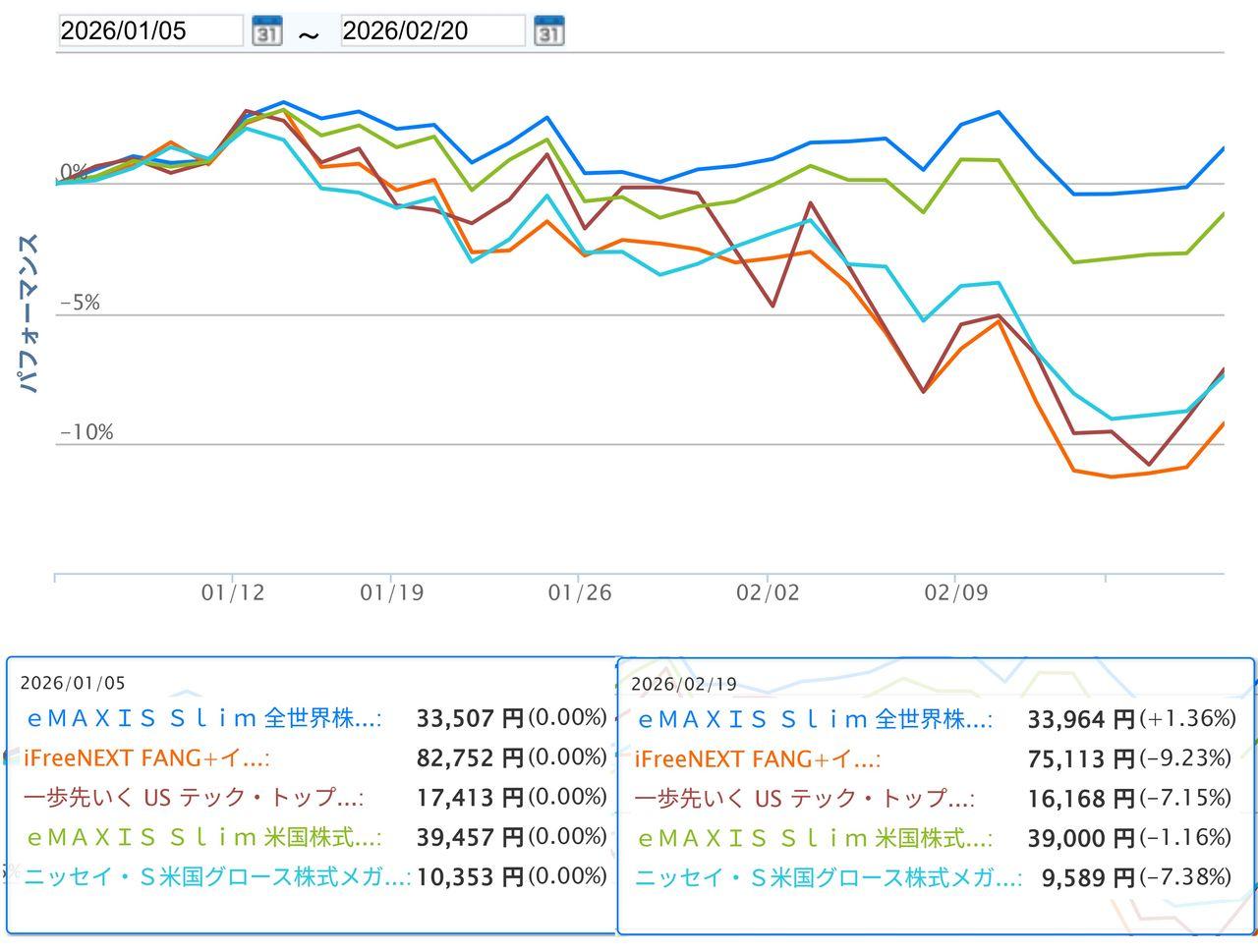1258x952 pixels.
Task: Click the 02/02 date axis label
Action: (x=768, y=592)
